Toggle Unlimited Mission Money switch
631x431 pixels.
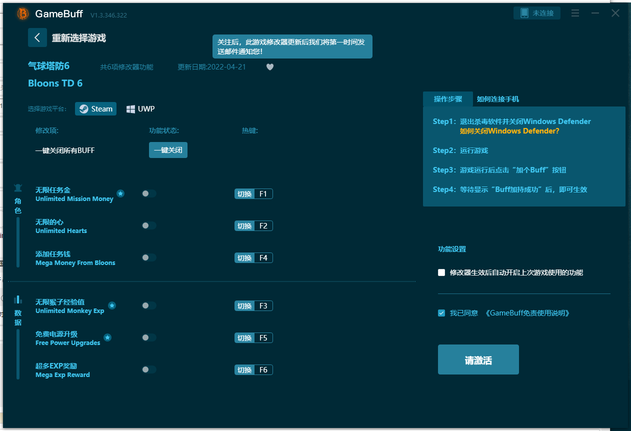(149, 194)
